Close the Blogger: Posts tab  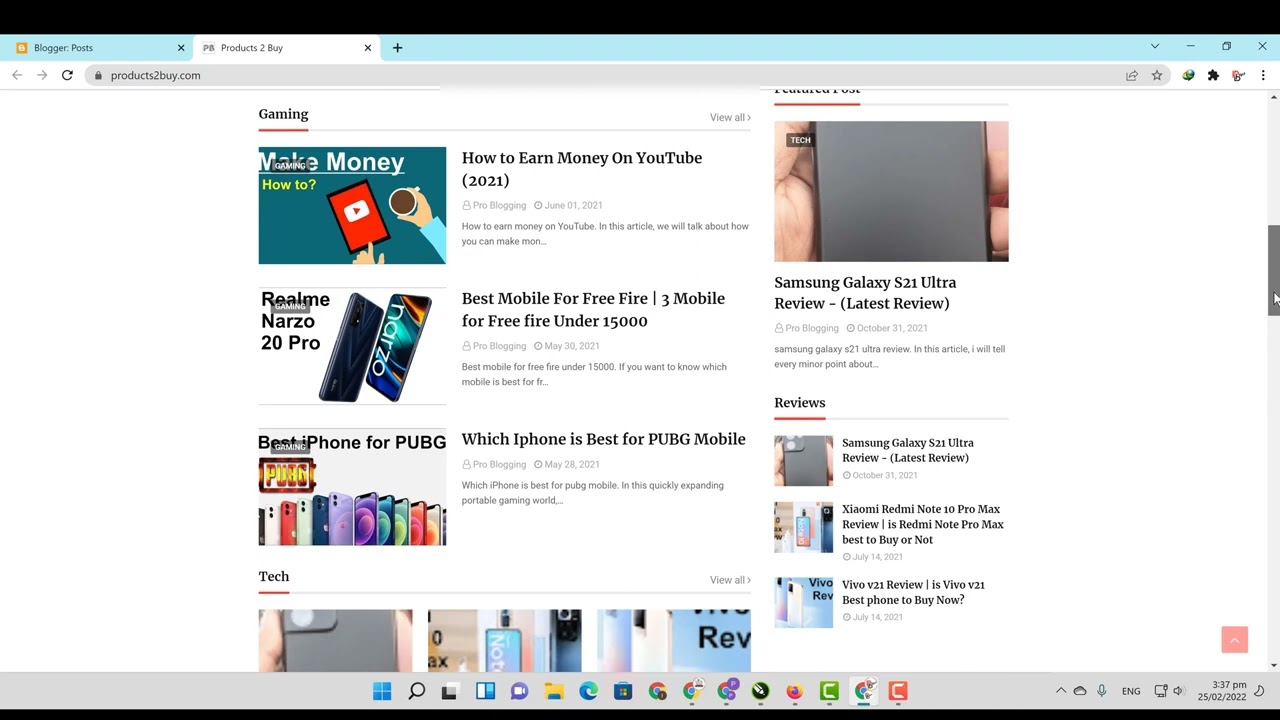click(x=181, y=47)
